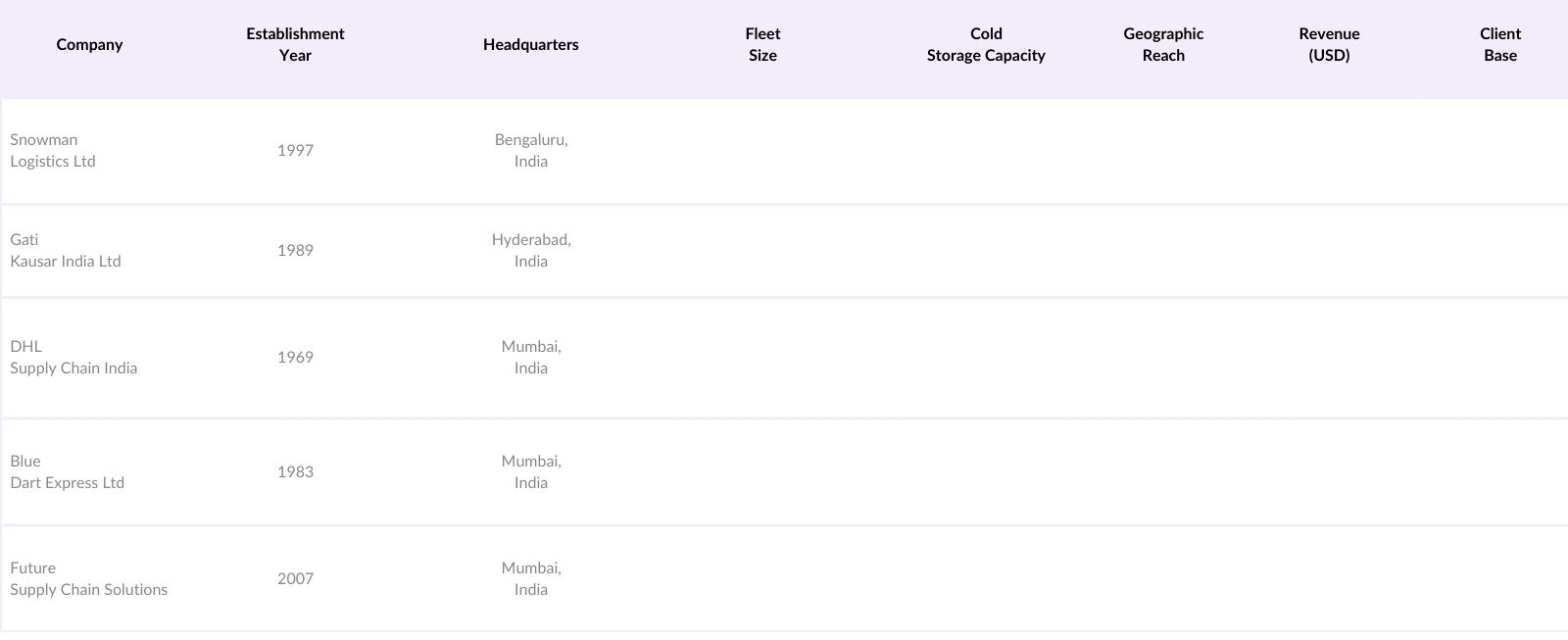The width and height of the screenshot is (1568, 640).
Task: Select the Revenue (USD) column header
Action: (1329, 45)
